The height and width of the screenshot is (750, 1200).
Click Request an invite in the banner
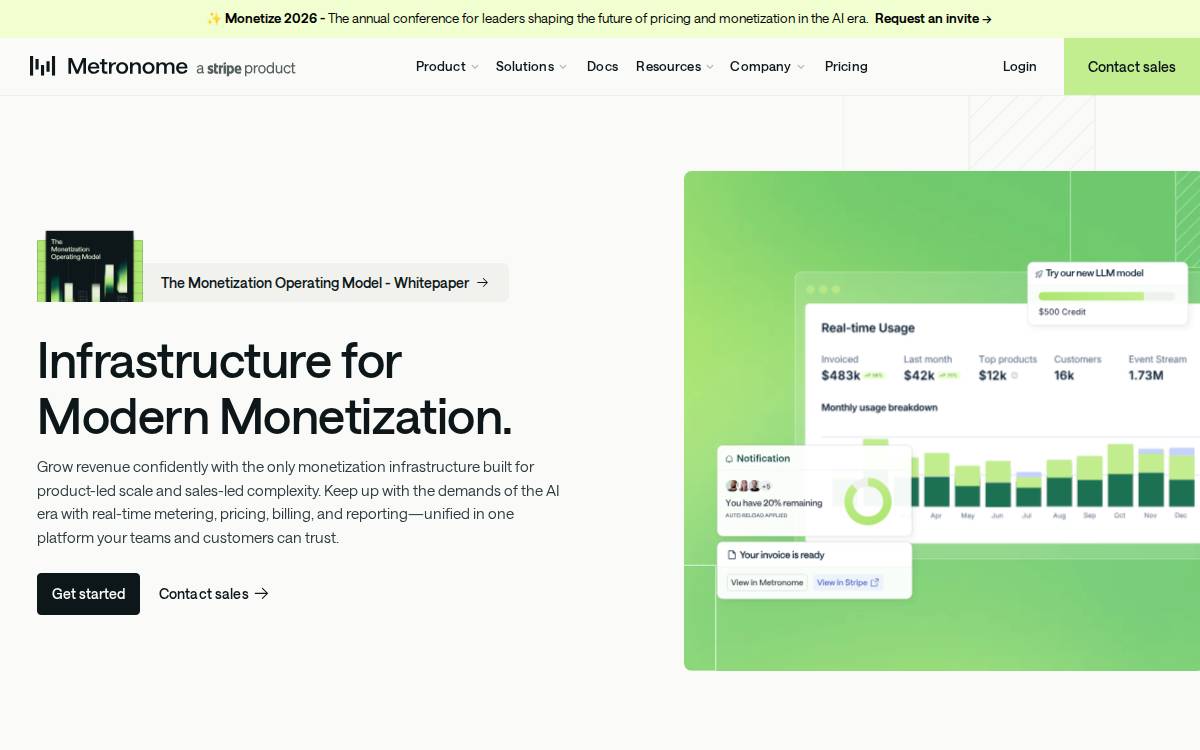click(x=933, y=18)
